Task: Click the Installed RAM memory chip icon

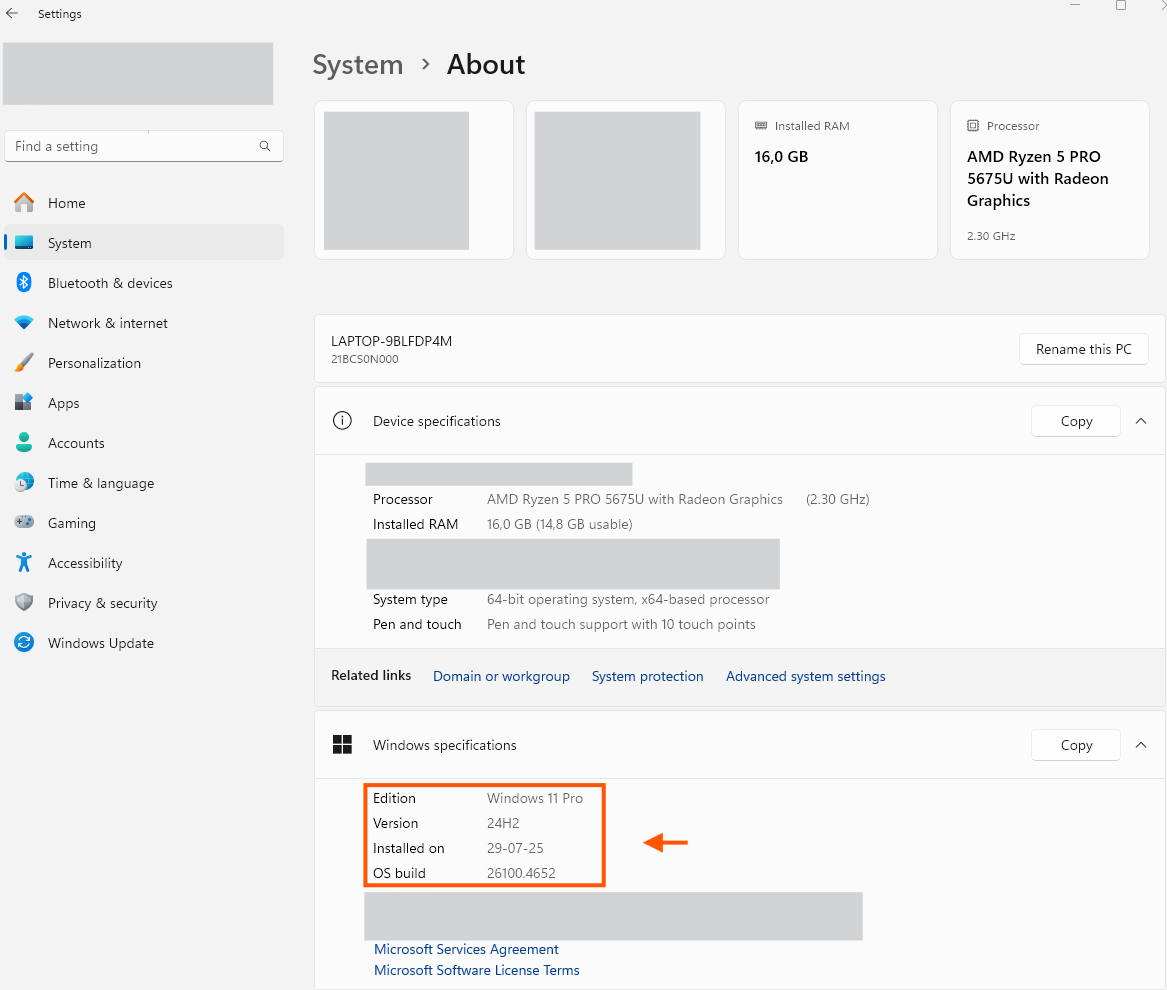Action: [x=761, y=126]
